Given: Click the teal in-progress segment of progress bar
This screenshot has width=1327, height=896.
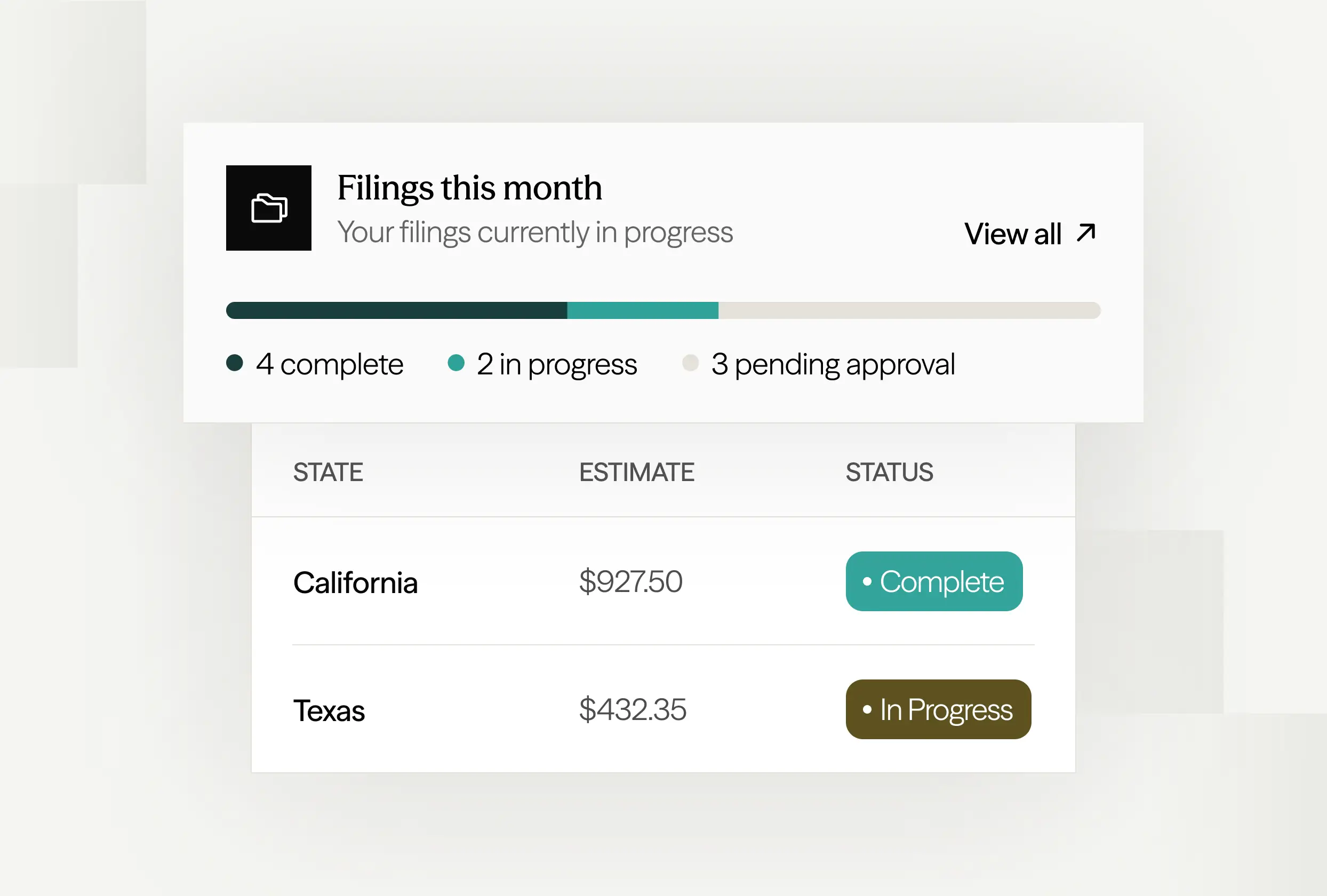Looking at the screenshot, I should 642,310.
